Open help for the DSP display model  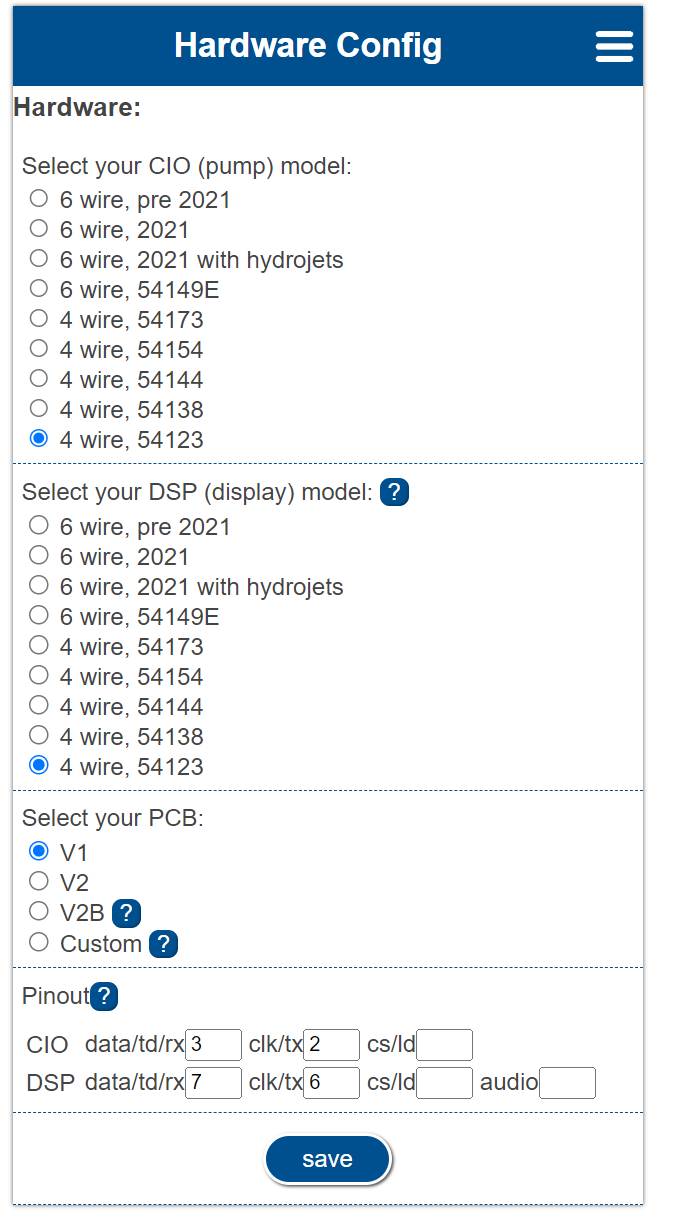(394, 492)
